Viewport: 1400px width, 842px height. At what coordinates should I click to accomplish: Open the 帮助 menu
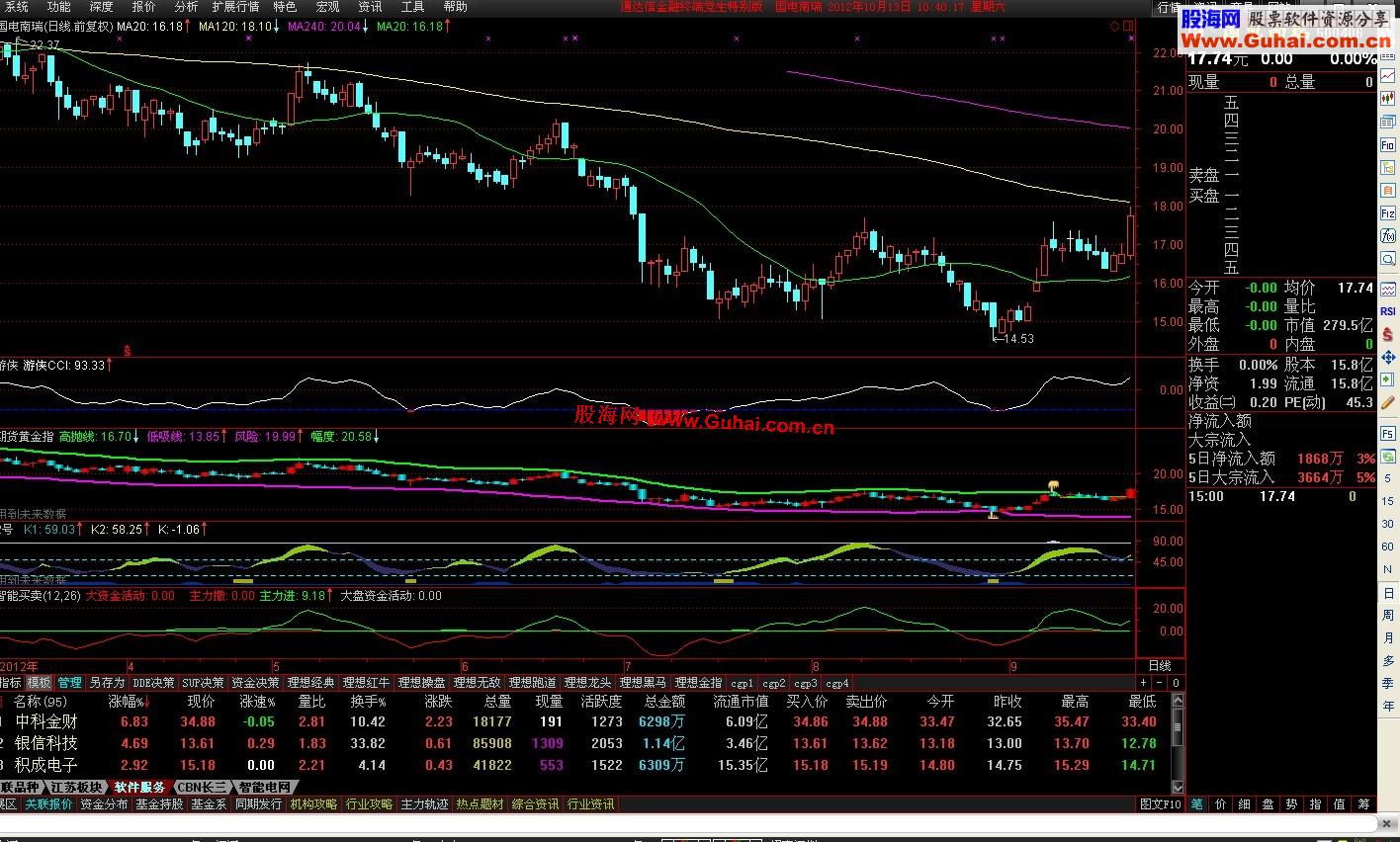[455, 7]
